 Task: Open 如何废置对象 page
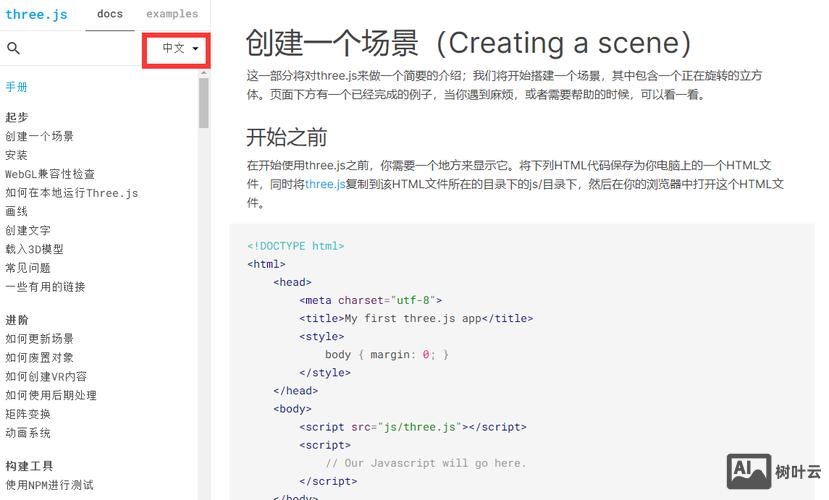(39, 357)
